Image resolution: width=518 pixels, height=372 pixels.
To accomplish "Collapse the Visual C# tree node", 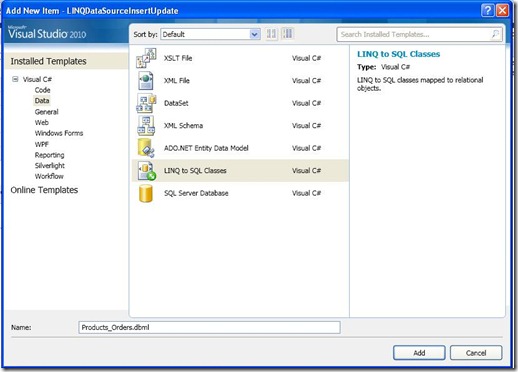I will click(x=15, y=79).
